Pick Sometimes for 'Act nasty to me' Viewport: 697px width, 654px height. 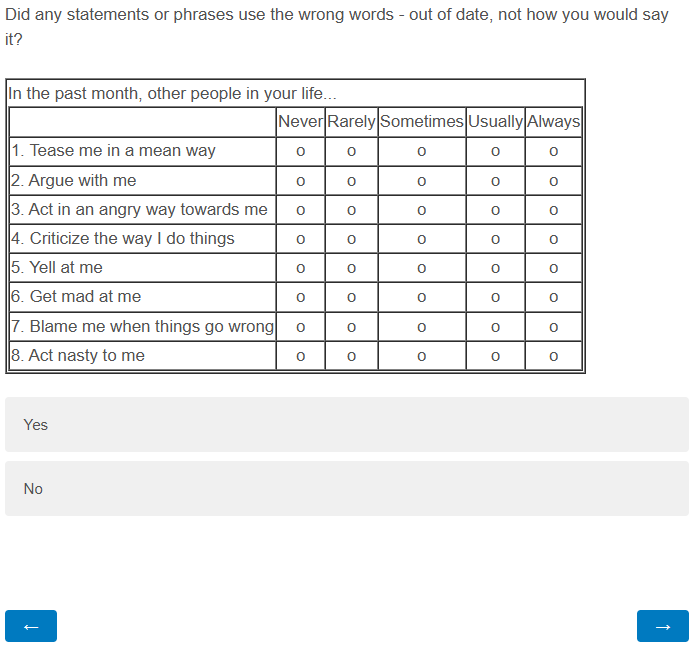pyautogui.click(x=421, y=356)
